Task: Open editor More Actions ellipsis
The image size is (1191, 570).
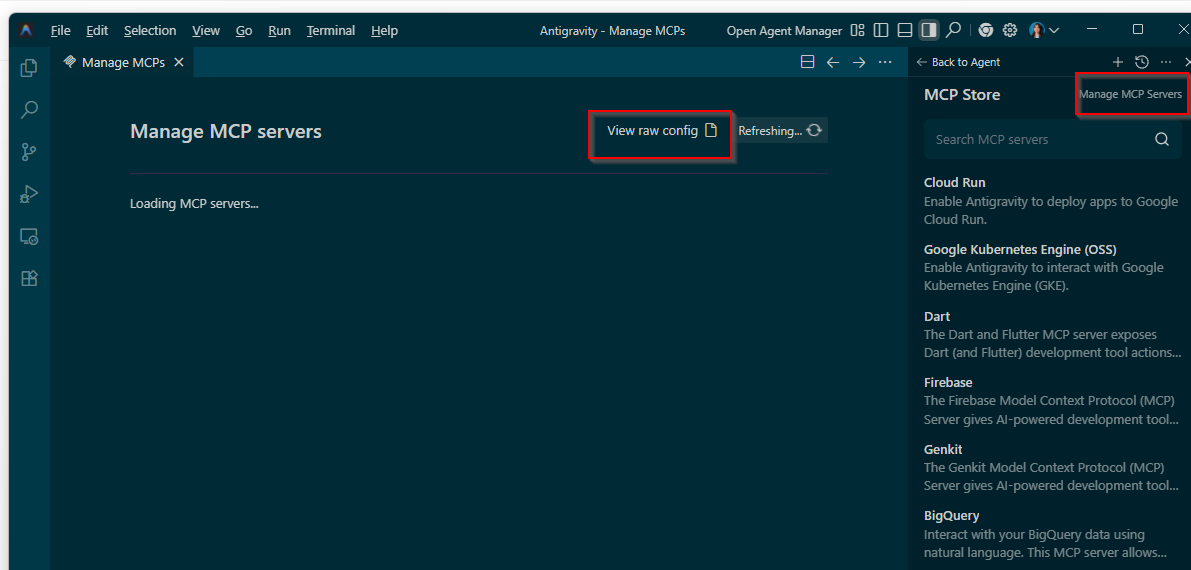Action: (x=885, y=62)
